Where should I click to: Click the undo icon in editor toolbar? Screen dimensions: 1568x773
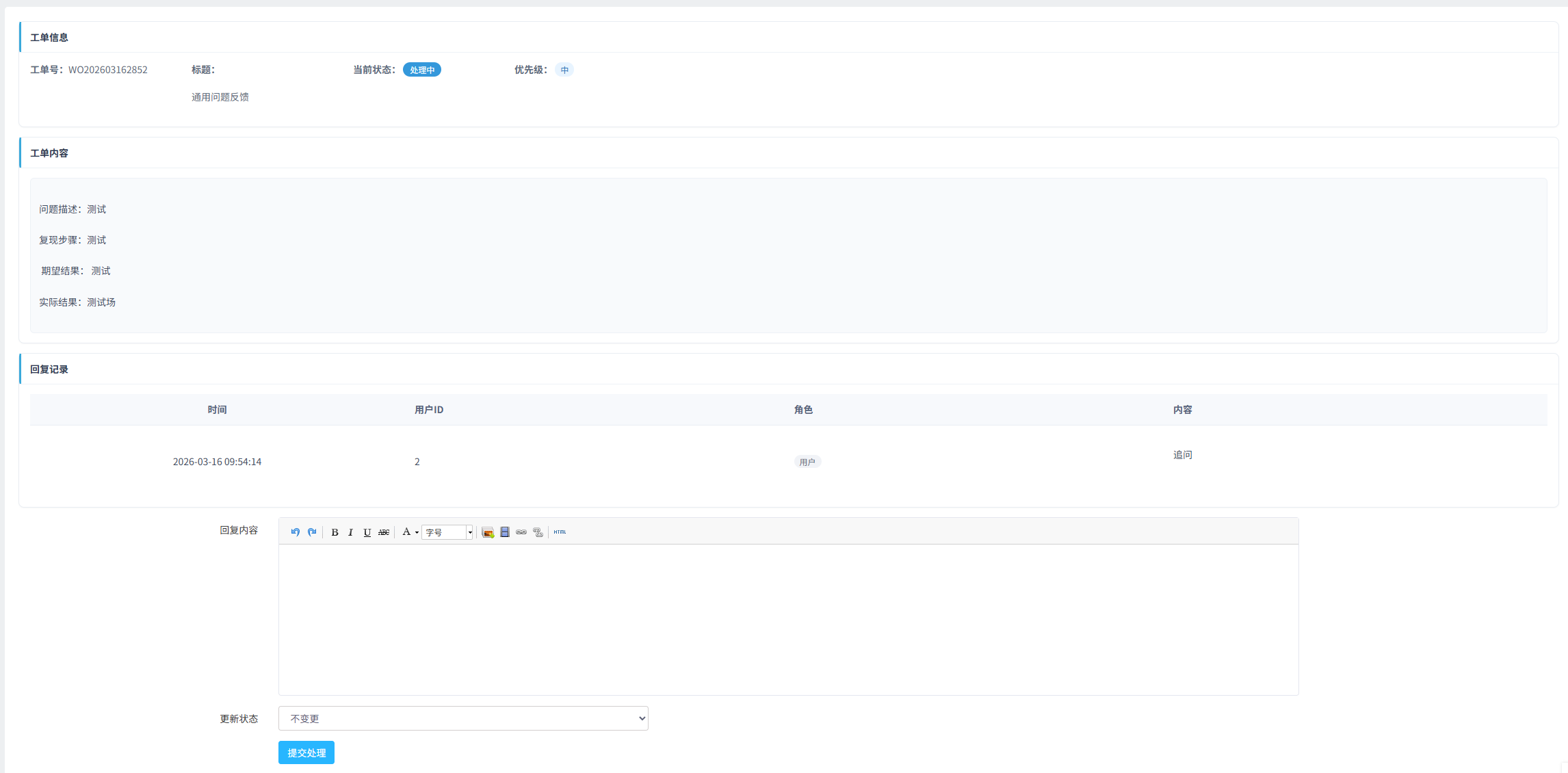pyautogui.click(x=295, y=532)
